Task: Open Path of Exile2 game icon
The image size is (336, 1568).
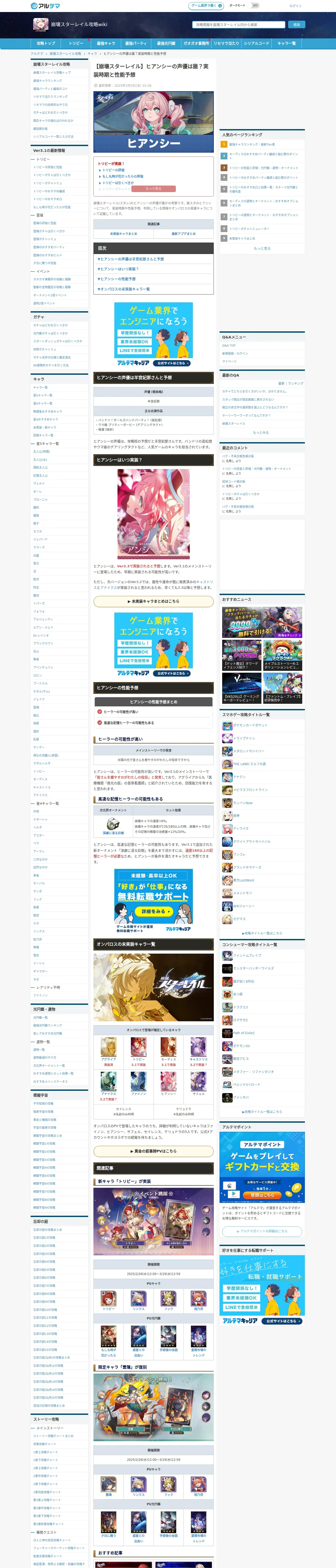Action: coord(227,1033)
